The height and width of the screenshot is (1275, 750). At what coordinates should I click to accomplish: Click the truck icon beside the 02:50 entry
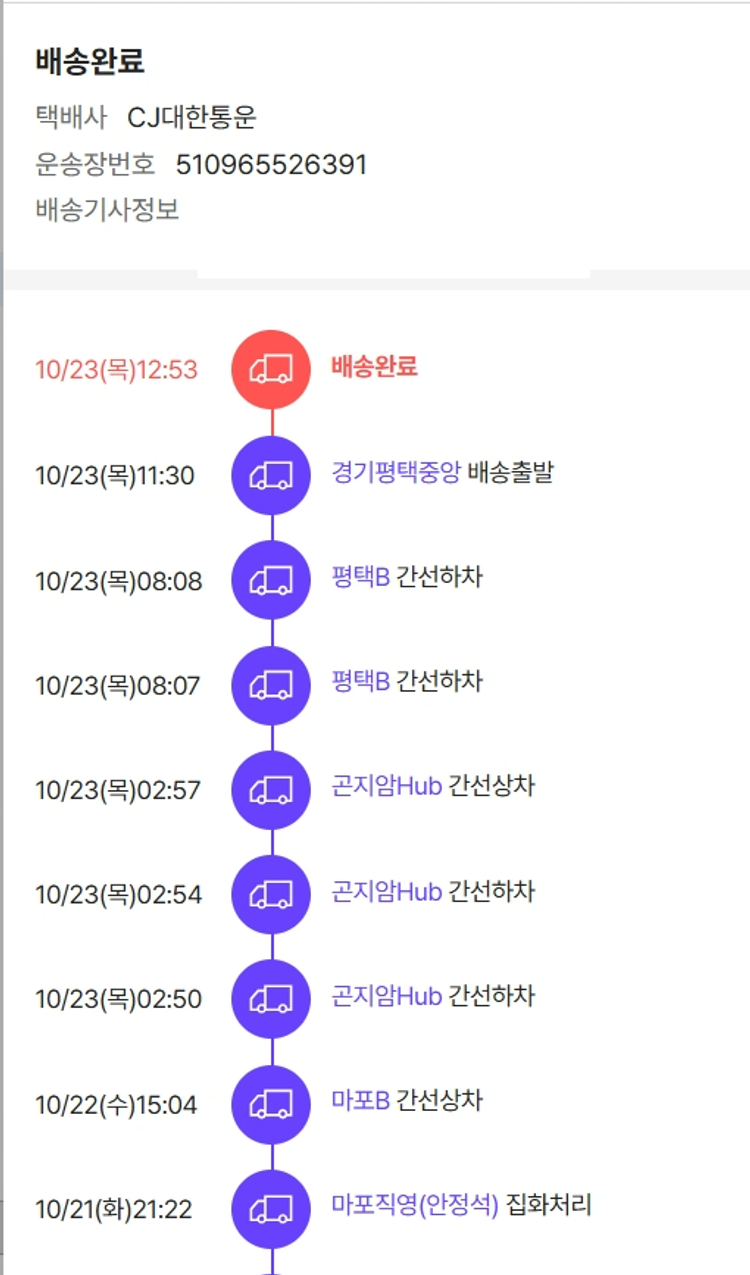point(271,999)
